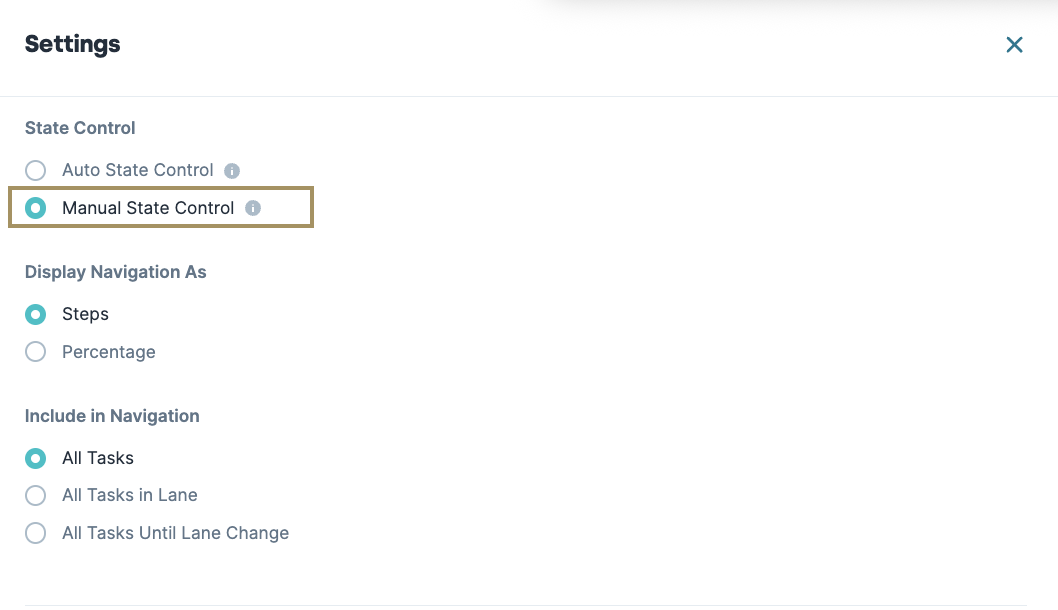The height and width of the screenshot is (610, 1058).
Task: Select the Manual State Control radio button
Action: pos(35,208)
